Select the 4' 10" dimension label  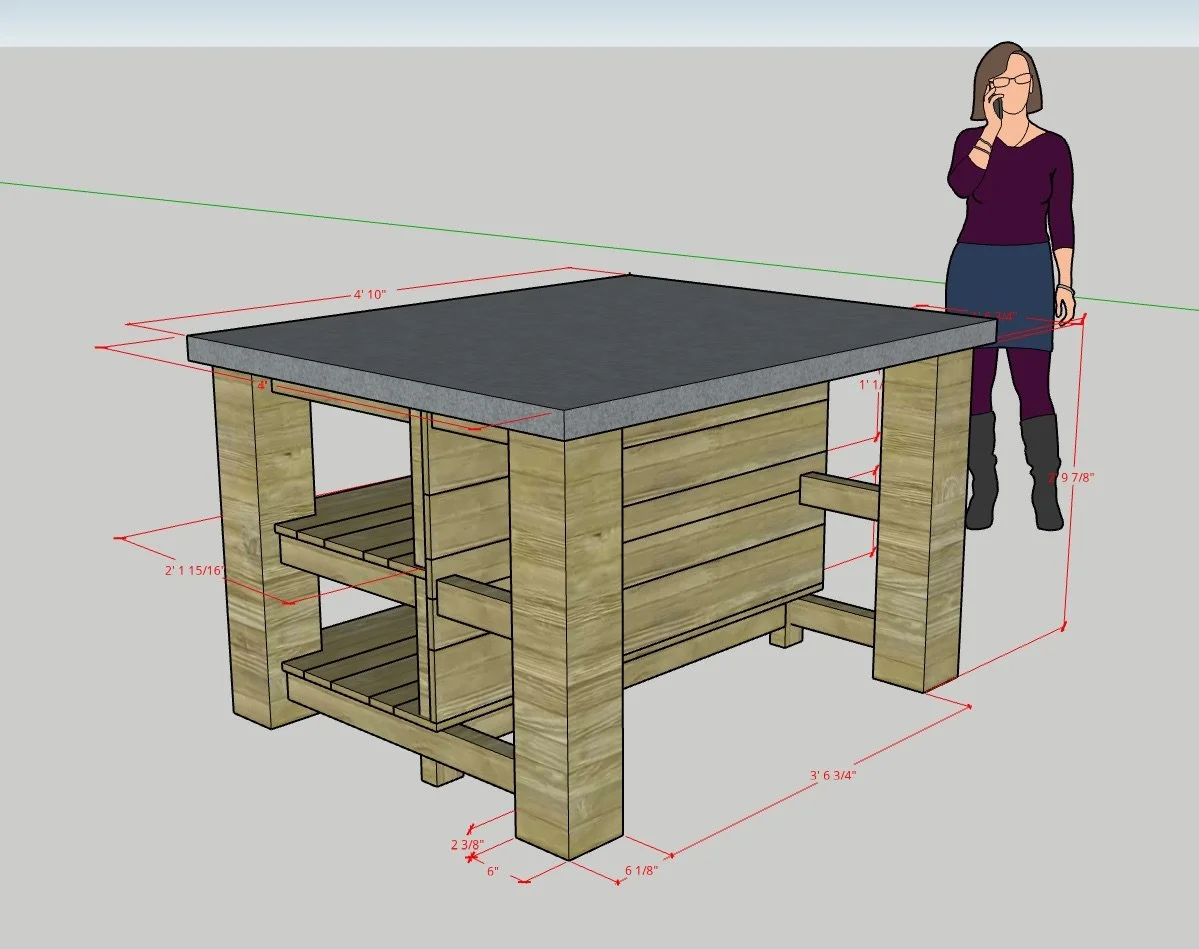[x=369, y=294]
